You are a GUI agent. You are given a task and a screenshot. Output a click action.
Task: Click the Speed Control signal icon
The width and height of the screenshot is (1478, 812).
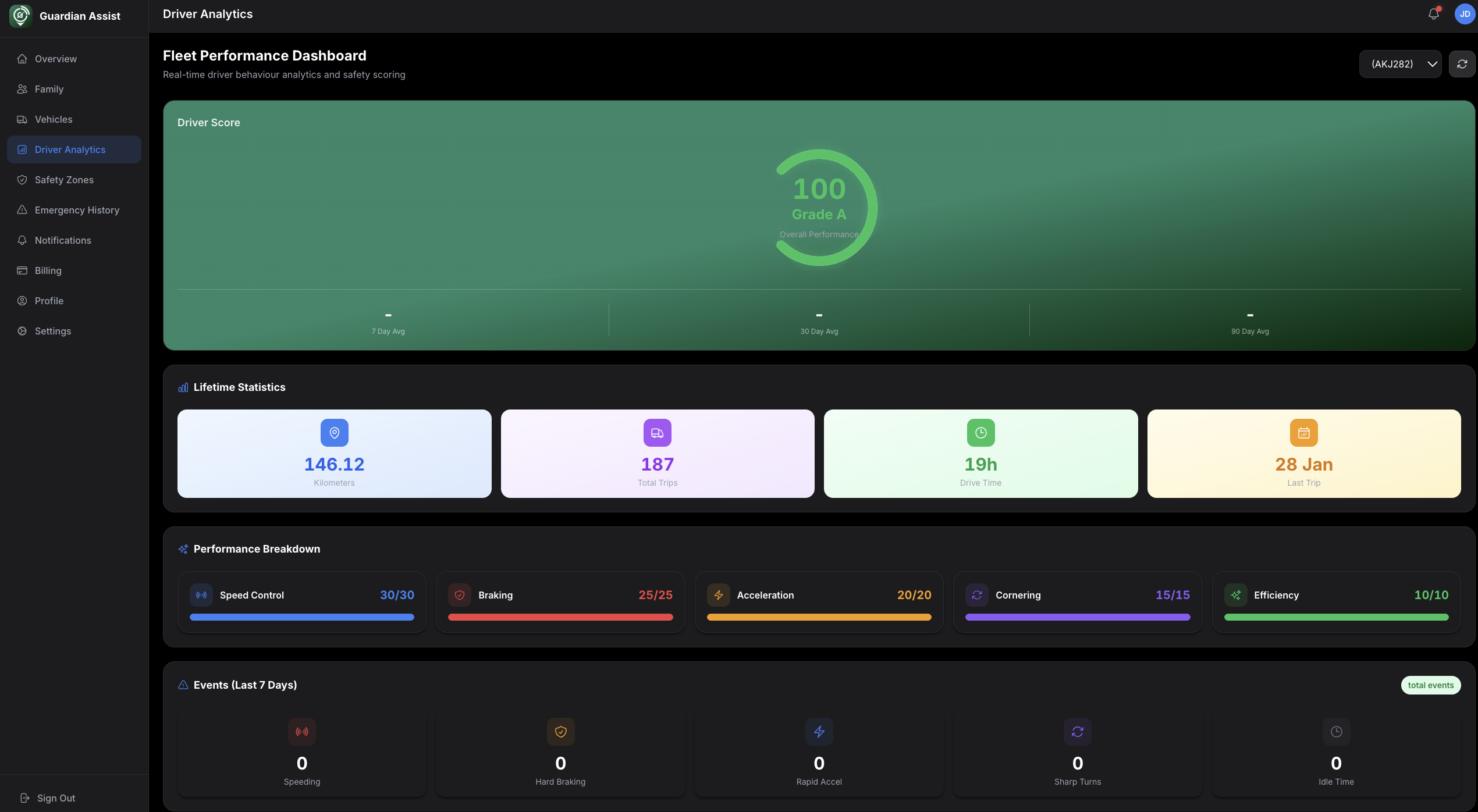201,595
